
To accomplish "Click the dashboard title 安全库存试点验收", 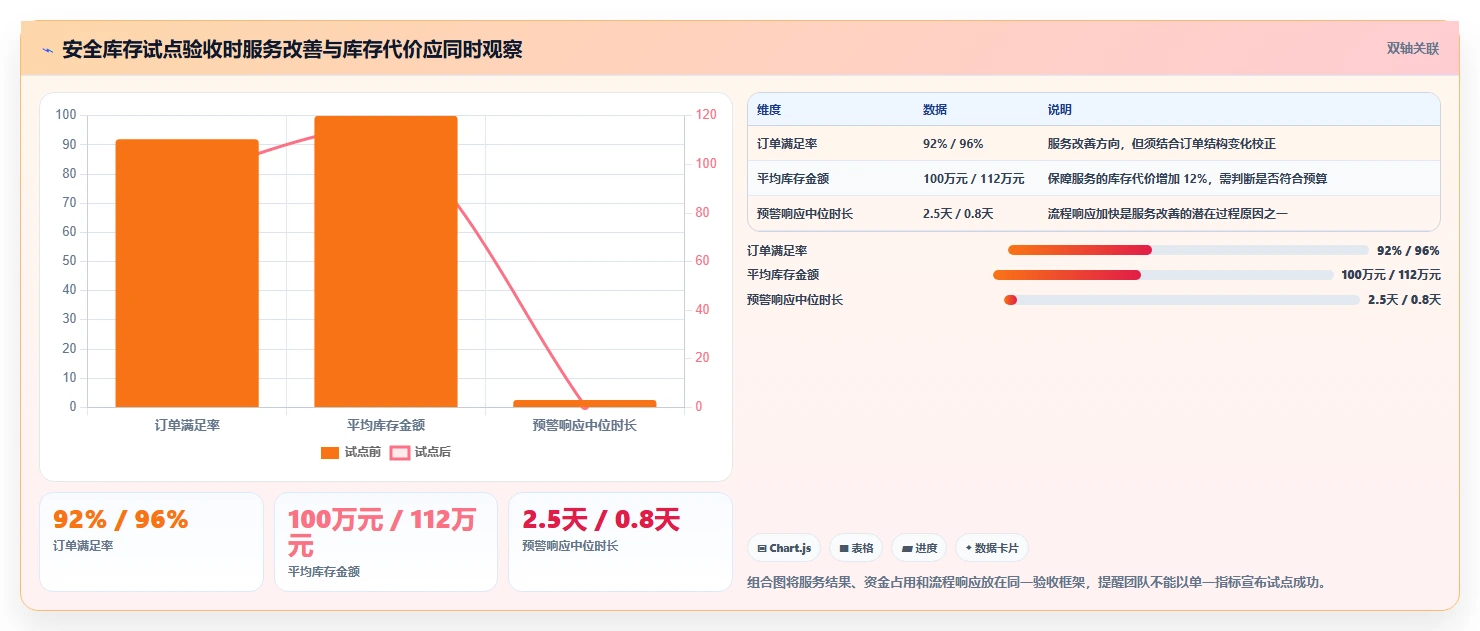I will coord(292,50).
